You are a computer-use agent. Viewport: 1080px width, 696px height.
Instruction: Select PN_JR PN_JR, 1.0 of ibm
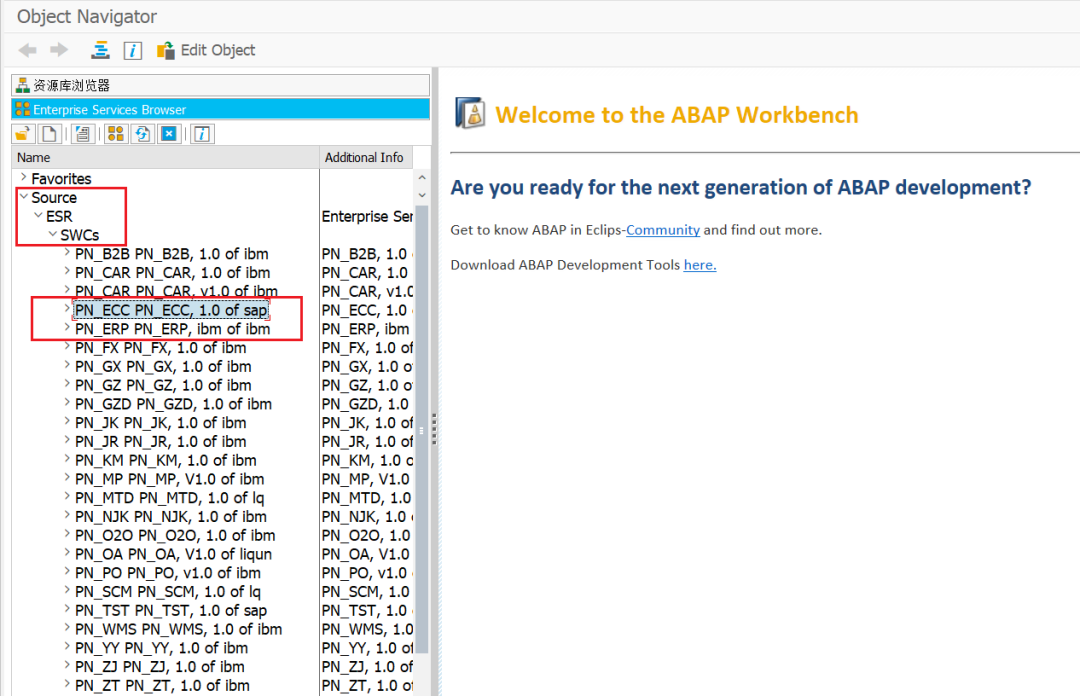coord(160,441)
